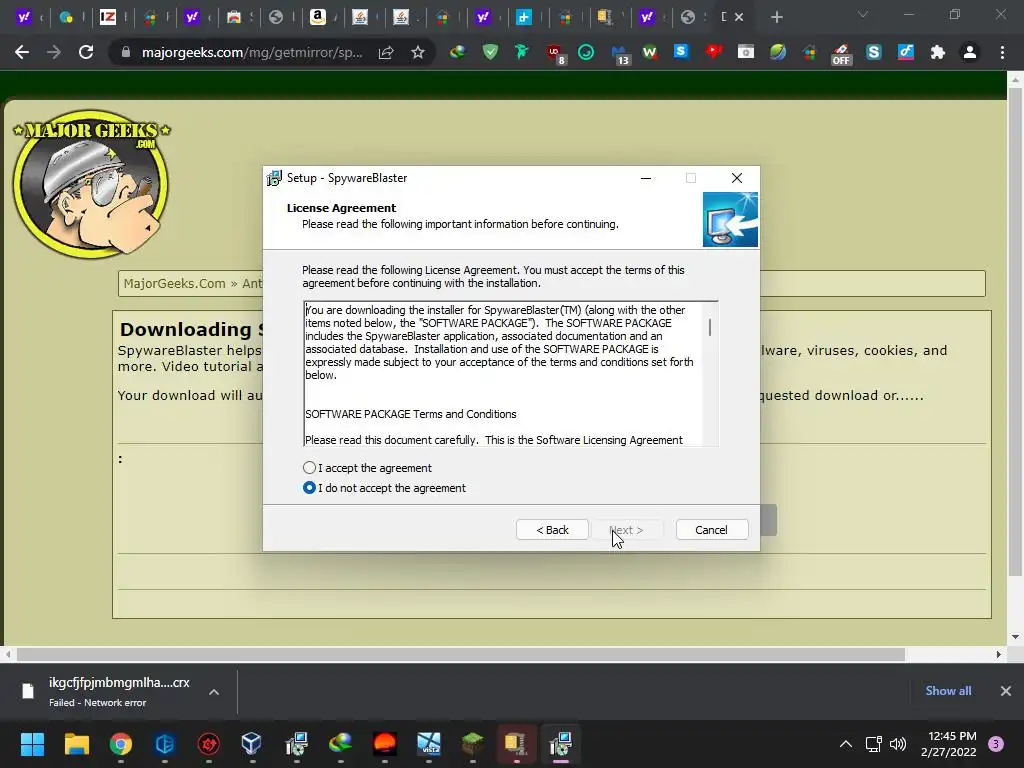Click the vertical page scrollbar

(x=1015, y=332)
